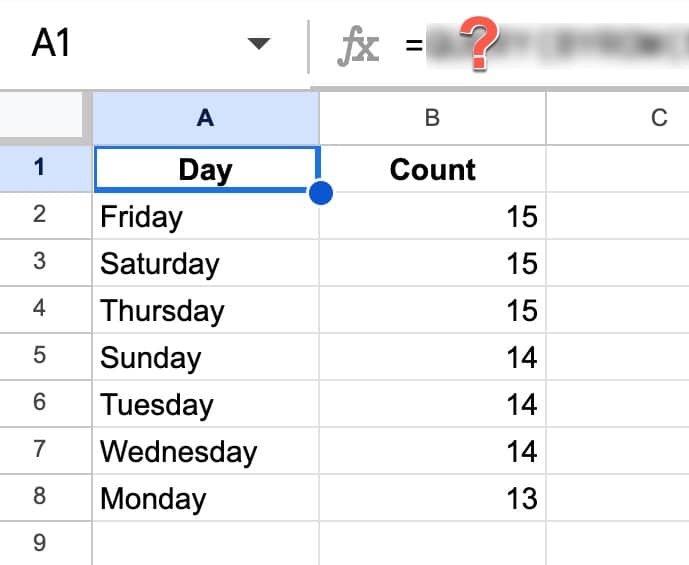689x565 pixels.
Task: Select the Count header cell
Action: [432, 169]
